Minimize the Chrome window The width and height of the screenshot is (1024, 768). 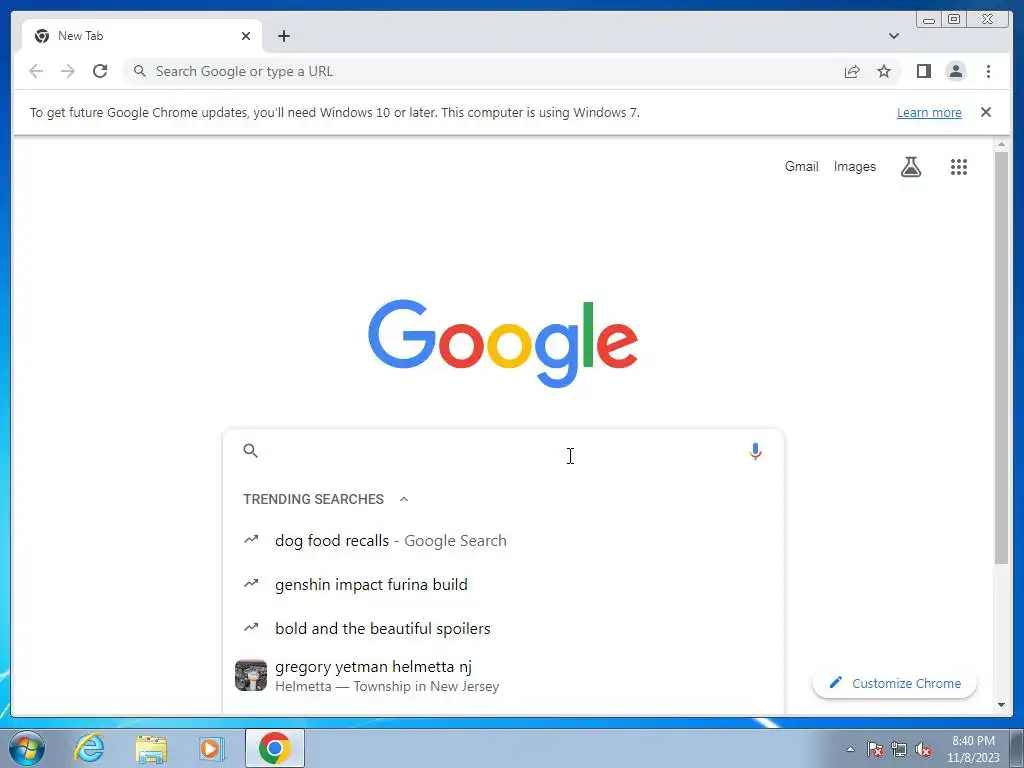(929, 19)
